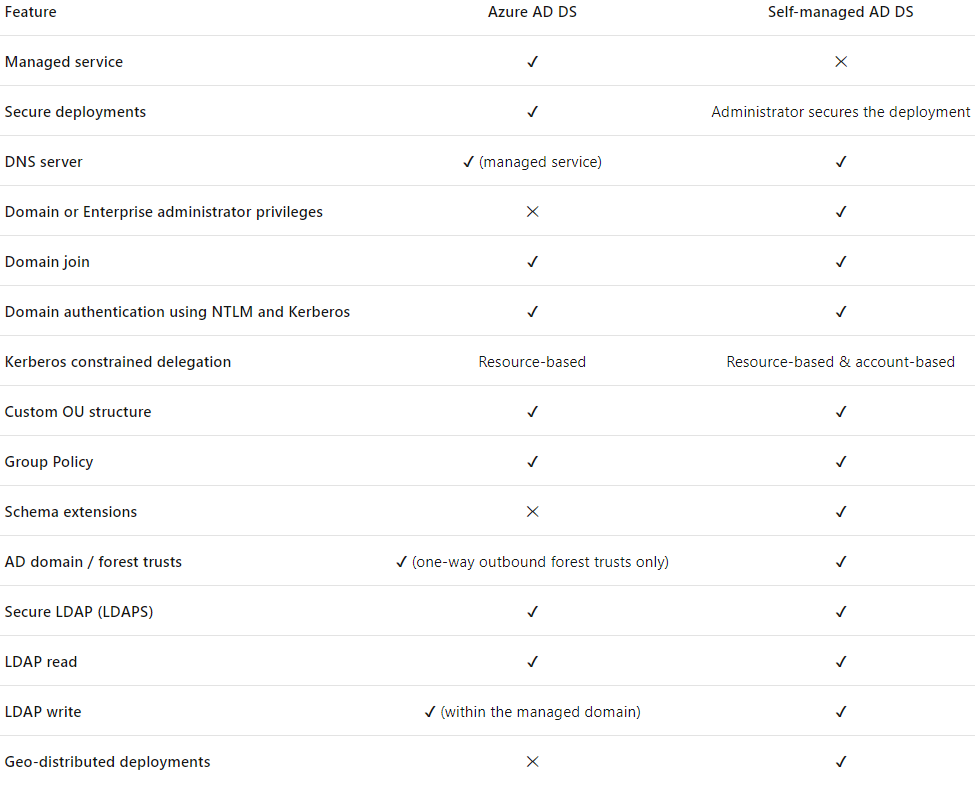975x787 pixels.
Task: Click '(one-way outbound forest trusts only)' text
Action: (540, 562)
